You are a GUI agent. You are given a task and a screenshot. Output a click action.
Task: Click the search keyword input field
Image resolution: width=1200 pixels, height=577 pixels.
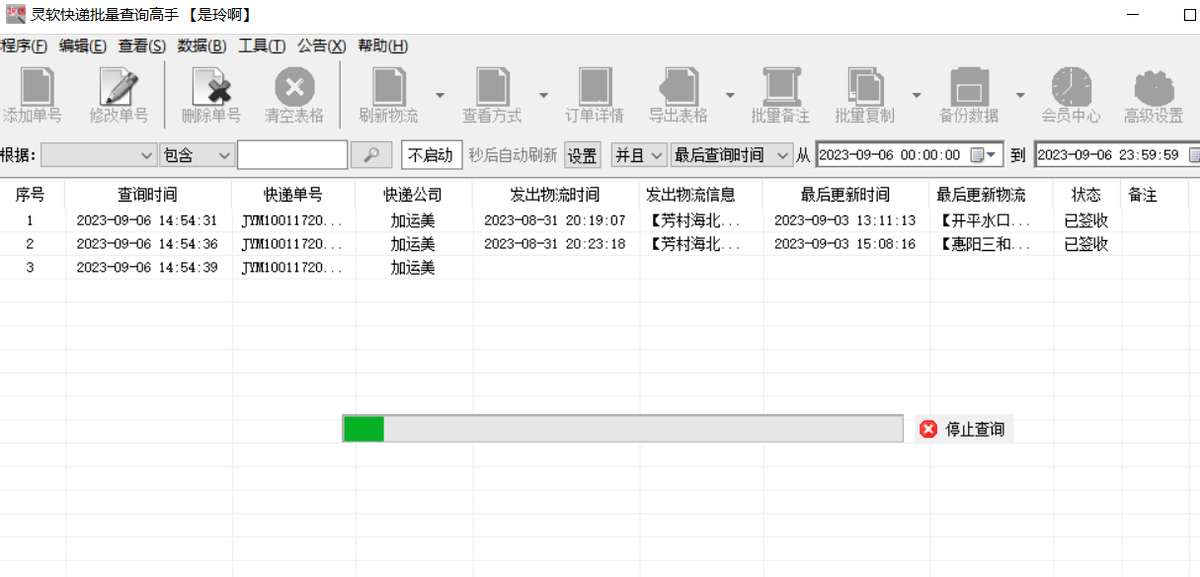click(x=293, y=155)
